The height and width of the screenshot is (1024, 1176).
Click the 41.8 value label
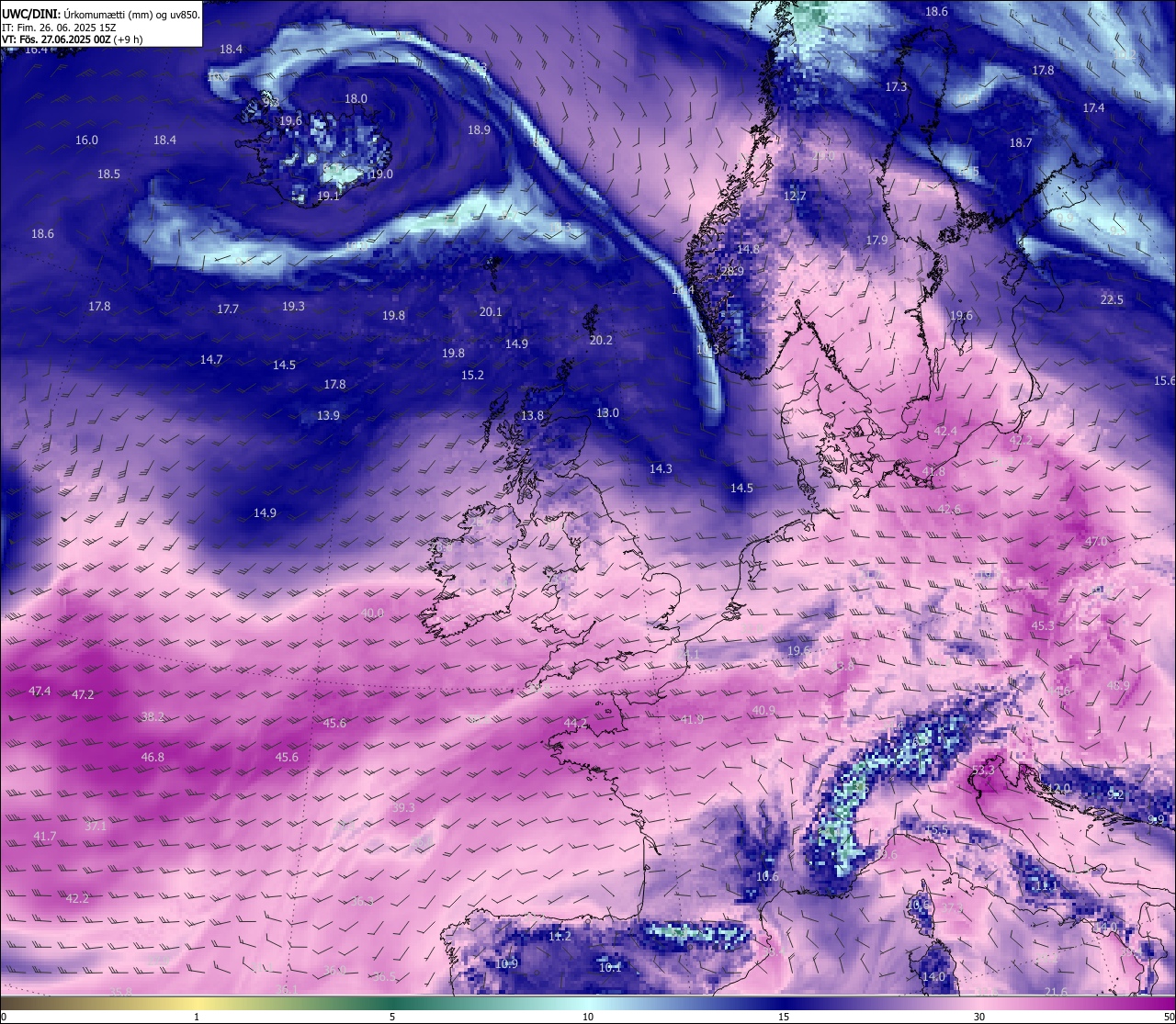(933, 472)
